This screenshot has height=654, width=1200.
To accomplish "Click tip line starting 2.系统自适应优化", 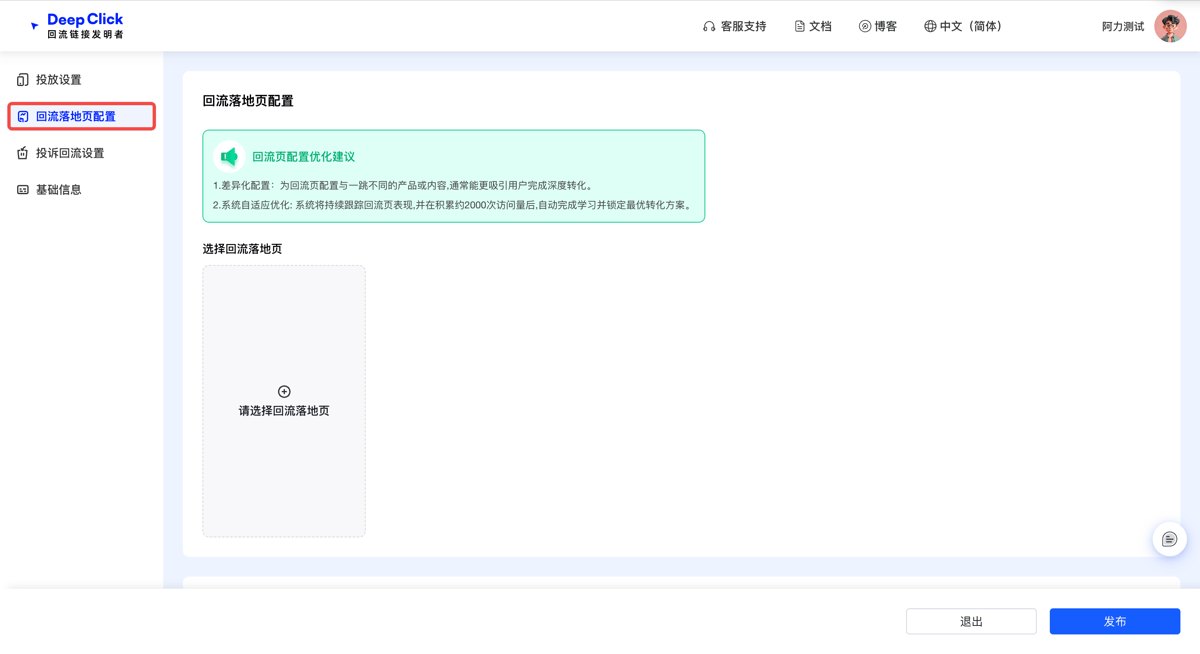I will point(454,205).
